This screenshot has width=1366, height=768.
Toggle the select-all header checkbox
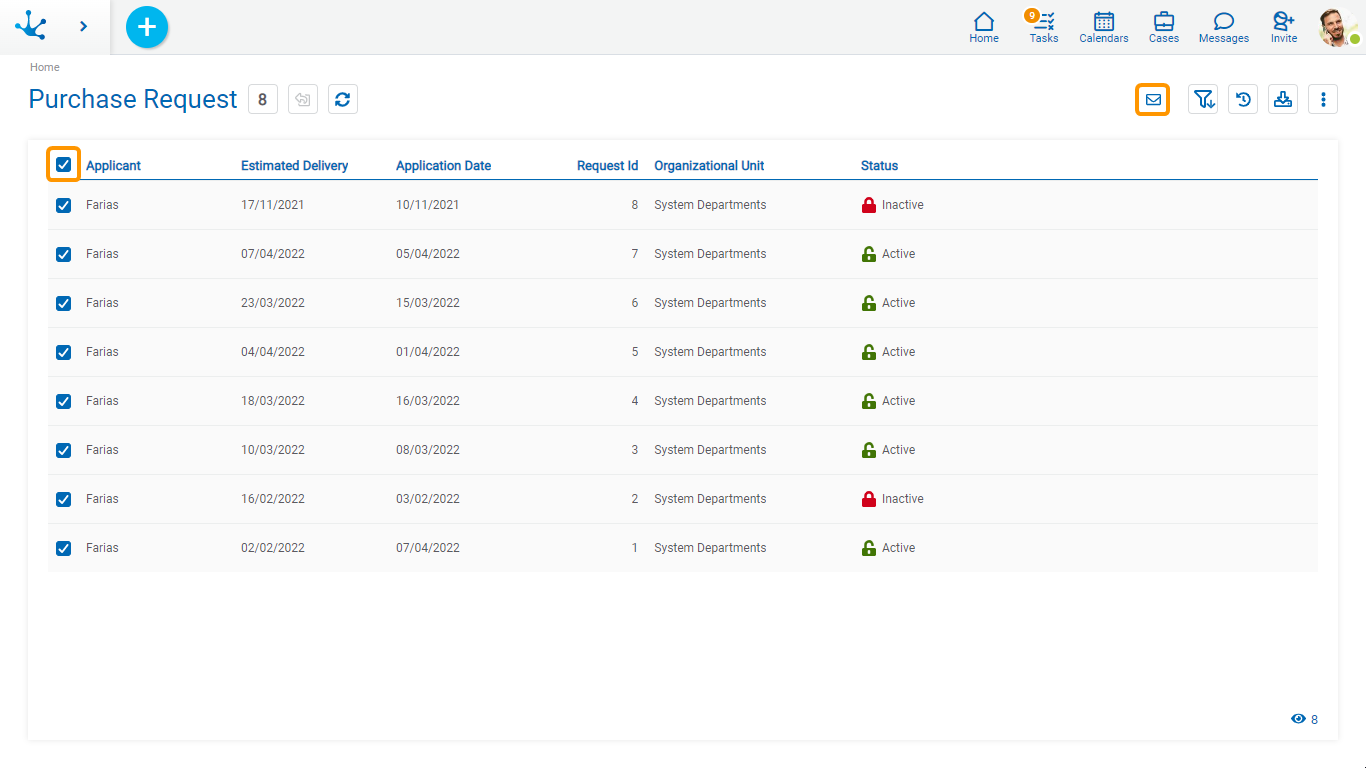pos(64,164)
